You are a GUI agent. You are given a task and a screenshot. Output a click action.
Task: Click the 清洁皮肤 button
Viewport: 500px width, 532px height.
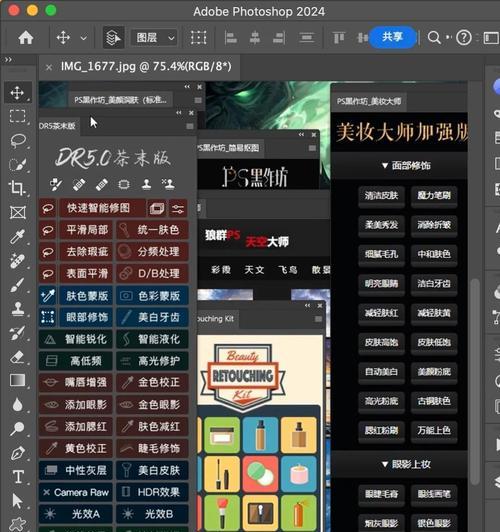tap(381, 196)
